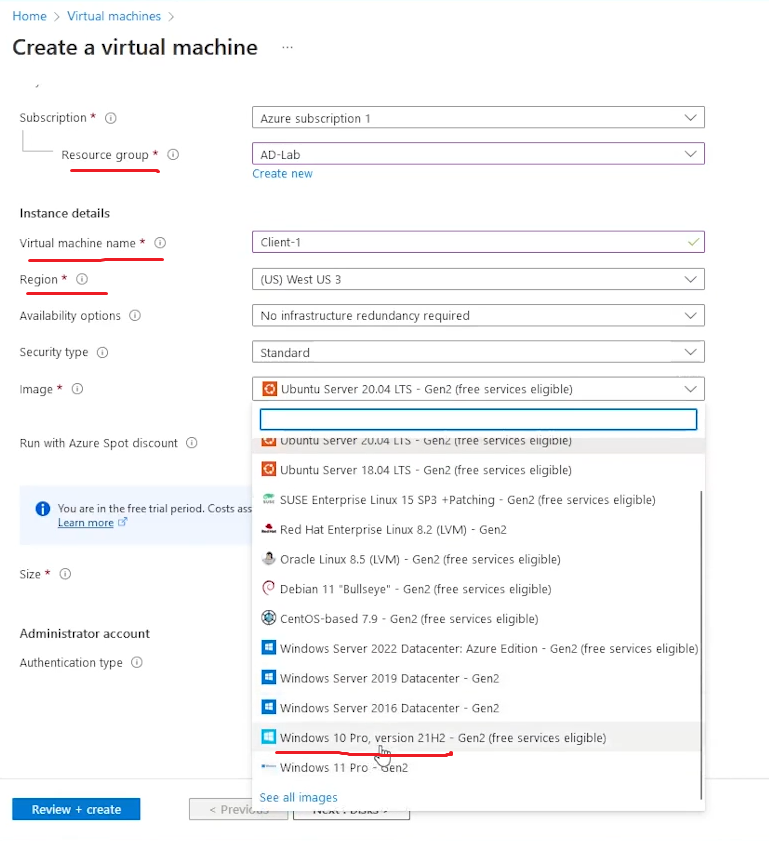The width and height of the screenshot is (769, 841).
Task: Select Windows Server 2016 Datacenter - Gen2
Action: pos(476,708)
